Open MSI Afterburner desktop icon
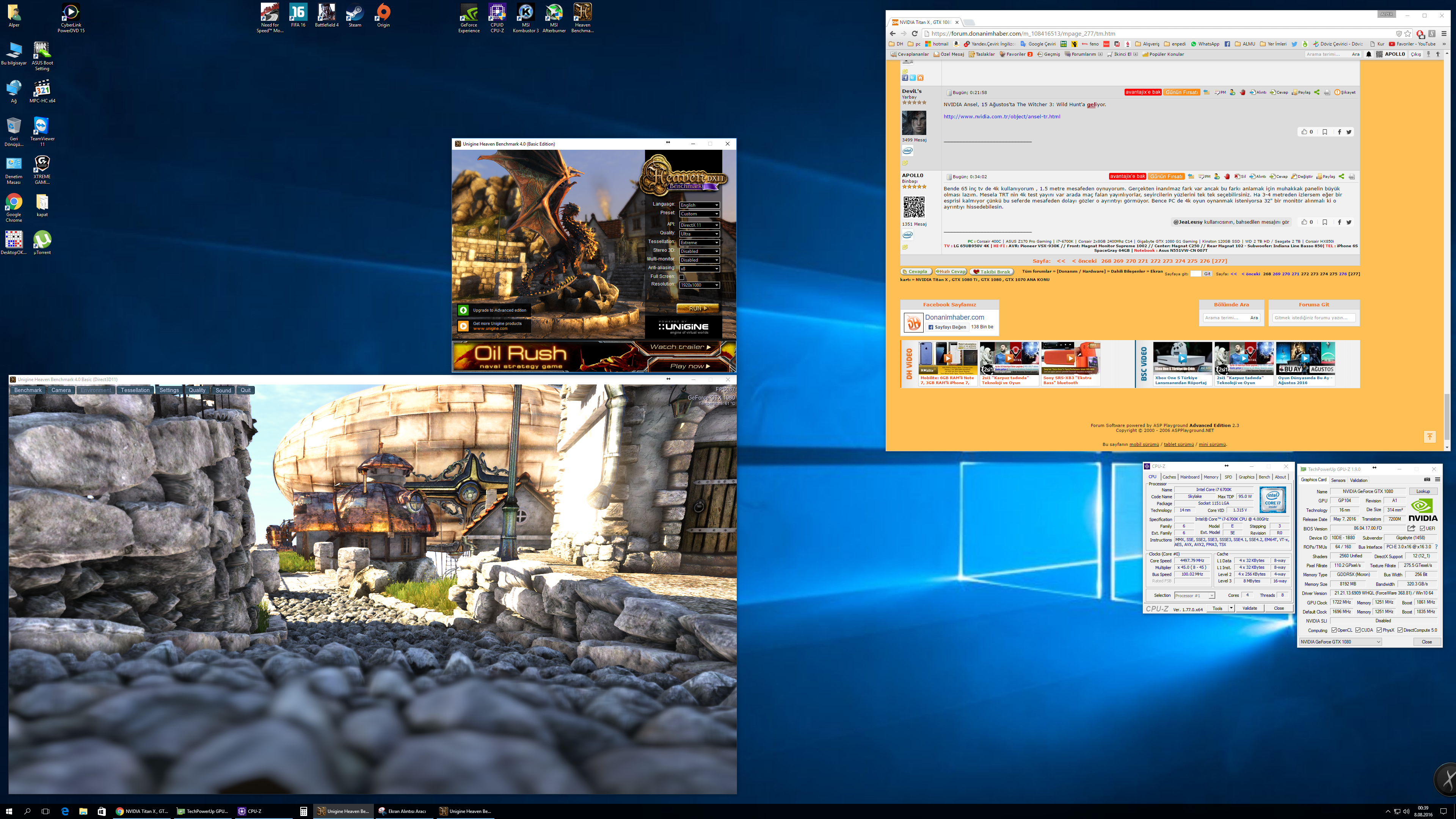The width and height of the screenshot is (1456, 819). click(x=554, y=18)
